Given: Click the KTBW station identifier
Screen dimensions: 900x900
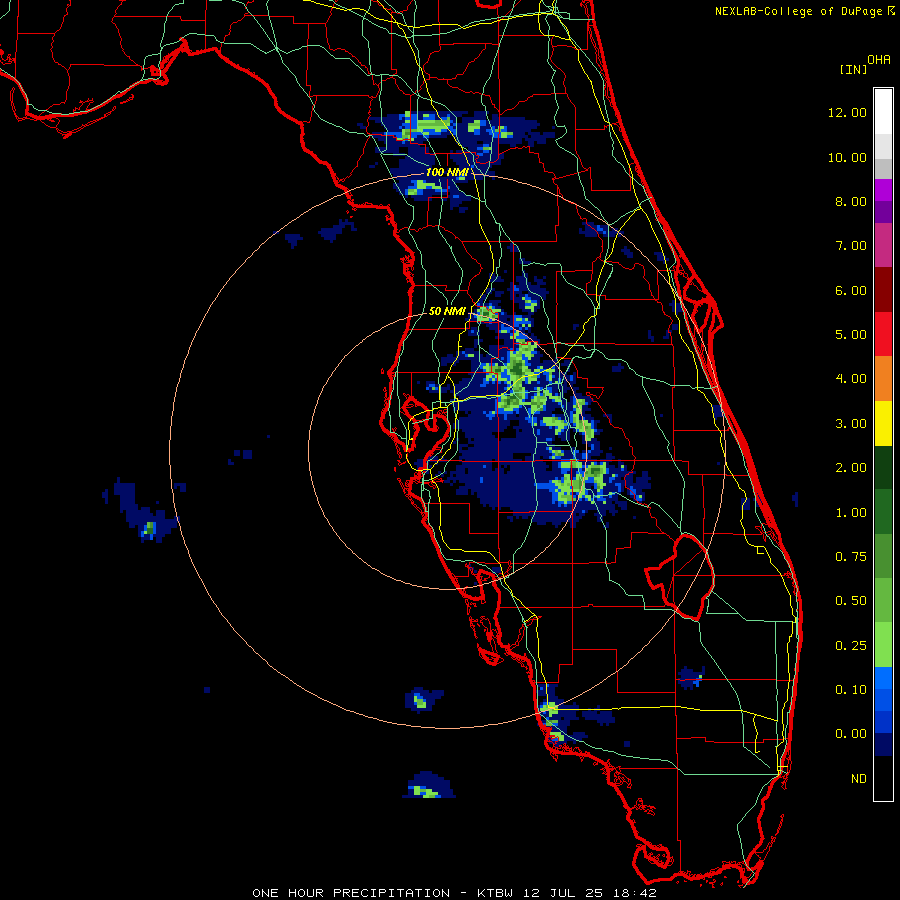Looking at the screenshot, I should pos(495,893).
